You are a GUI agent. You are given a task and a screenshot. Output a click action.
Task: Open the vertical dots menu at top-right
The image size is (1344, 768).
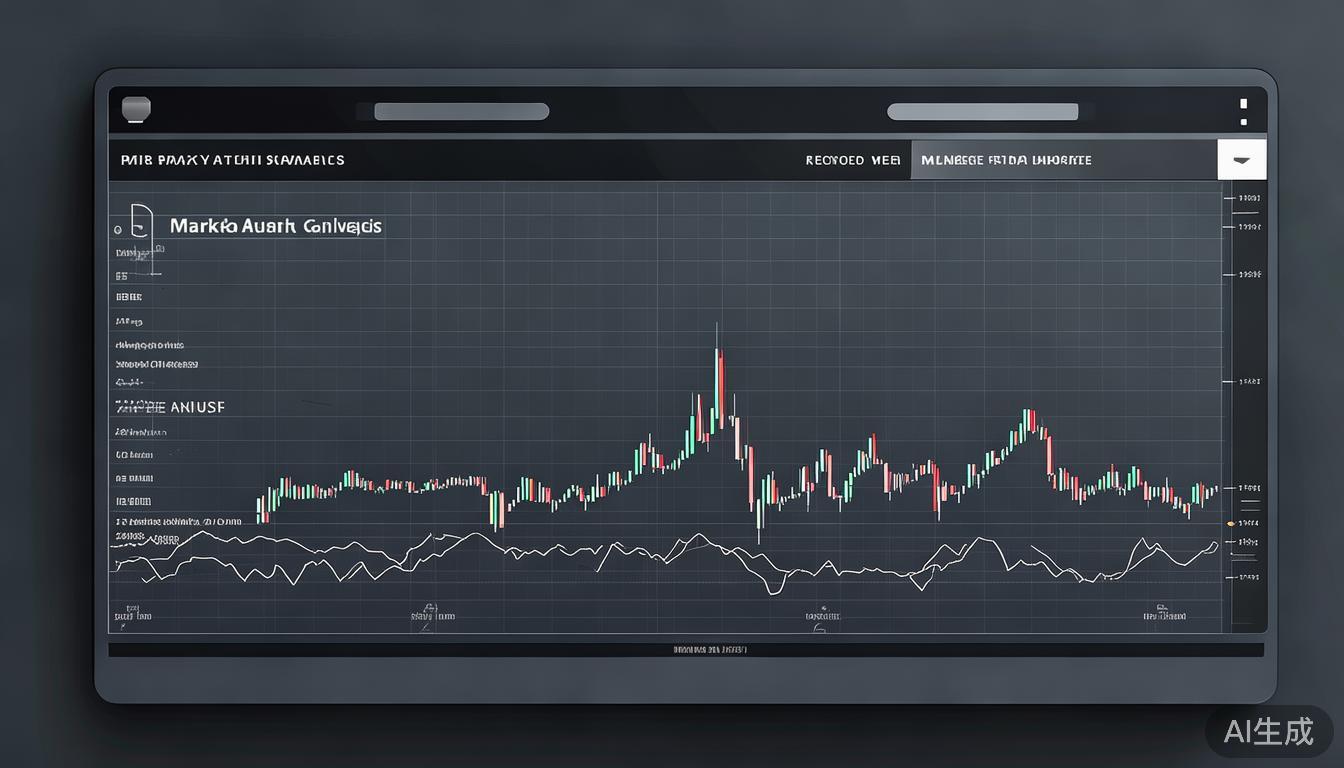[x=1243, y=111]
